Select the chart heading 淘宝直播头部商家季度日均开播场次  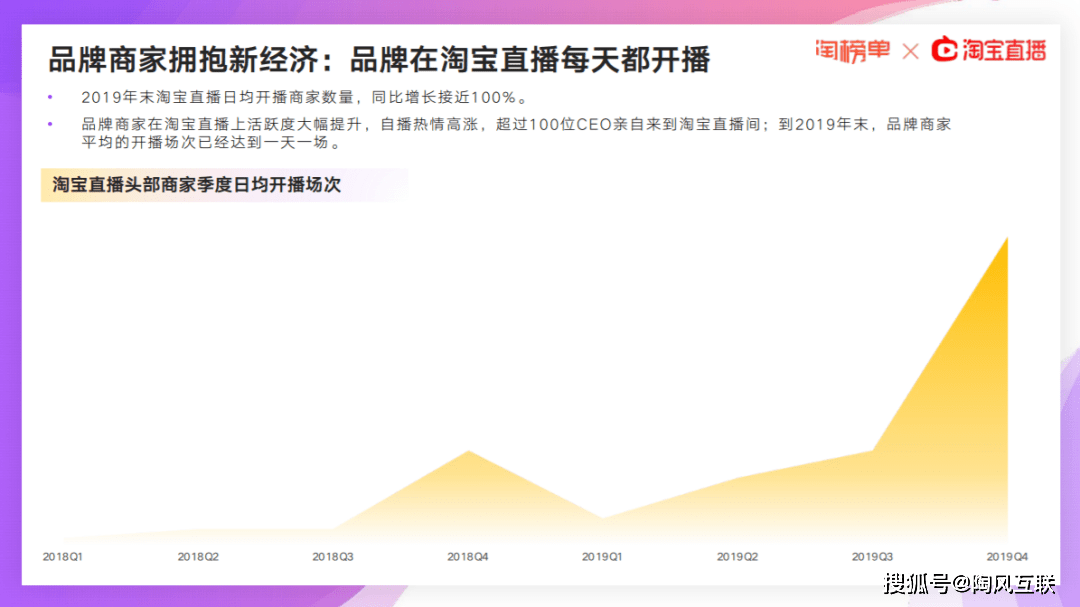[x=197, y=185]
